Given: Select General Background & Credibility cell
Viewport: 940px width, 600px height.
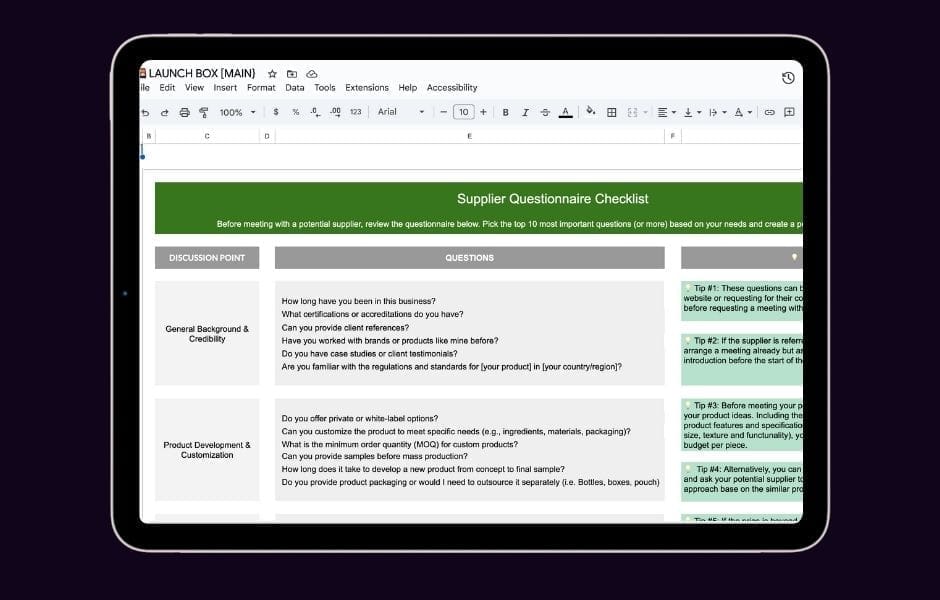Looking at the screenshot, I should coord(207,333).
